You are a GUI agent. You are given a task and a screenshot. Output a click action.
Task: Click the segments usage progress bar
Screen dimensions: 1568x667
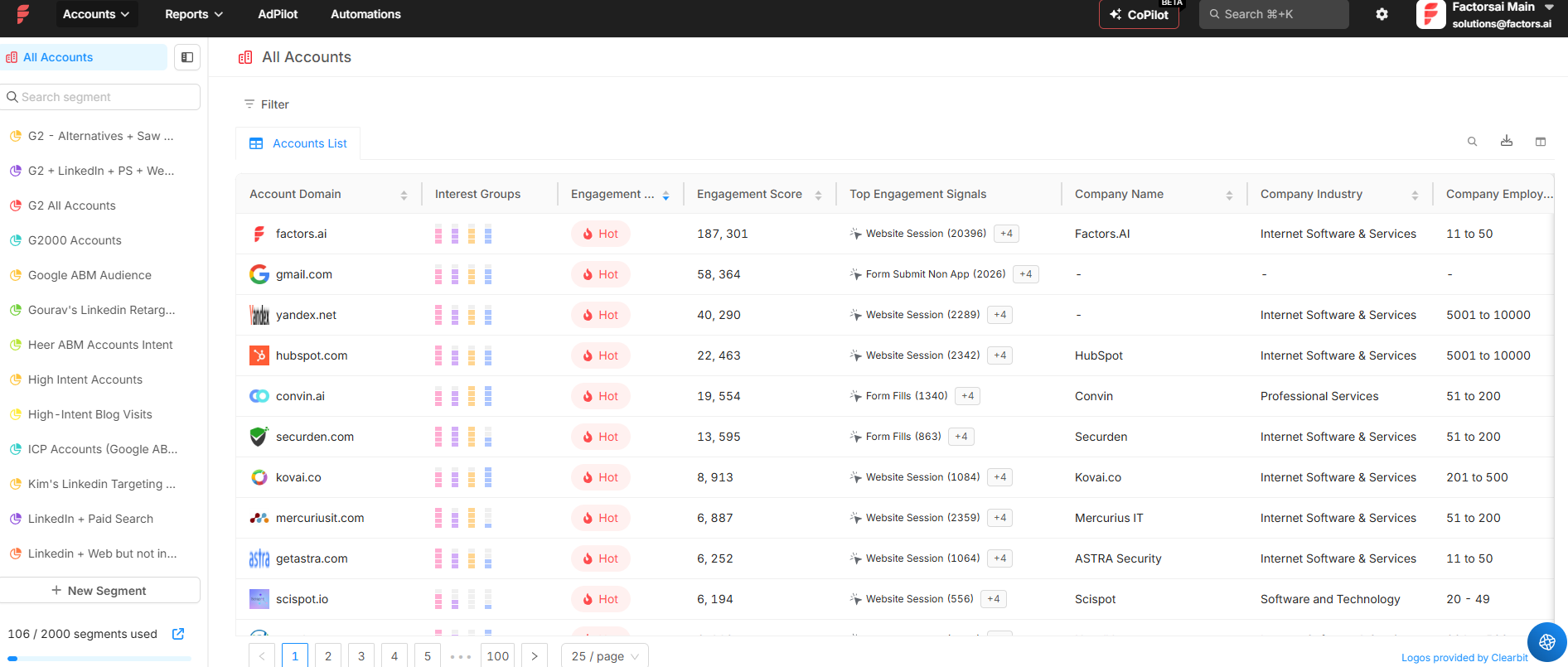click(x=99, y=659)
